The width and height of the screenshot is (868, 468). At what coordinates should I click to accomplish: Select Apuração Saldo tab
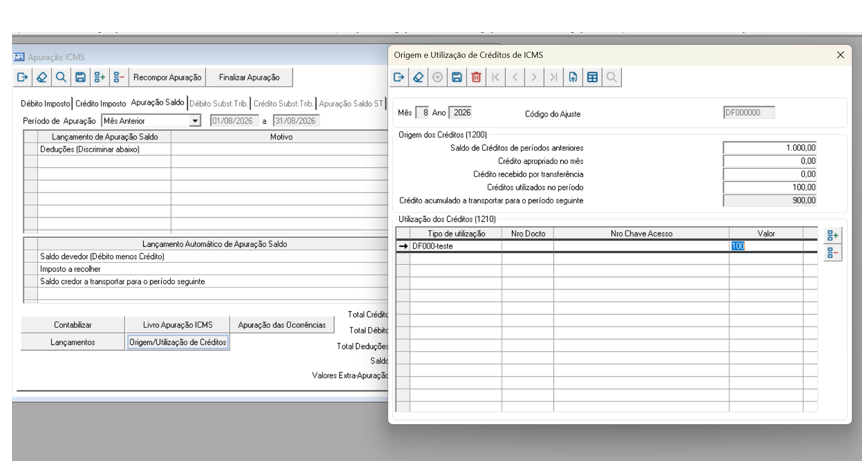157,102
